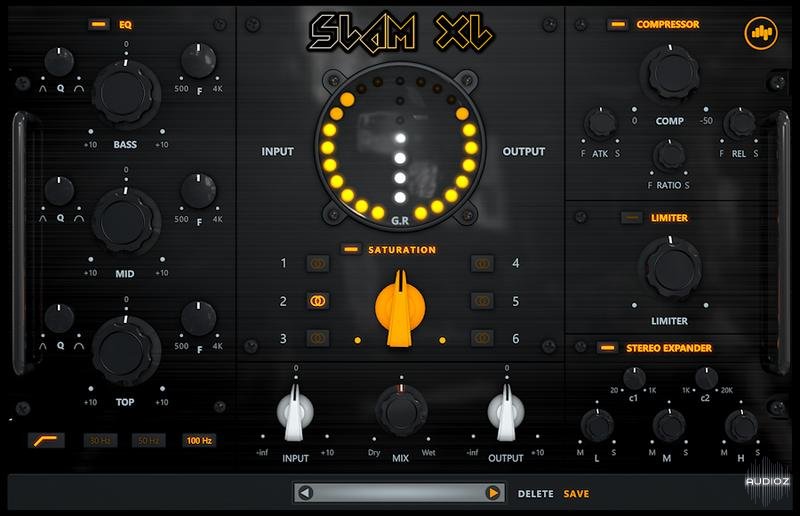This screenshot has width=800, height=516.
Task: Click the LIMITER knob
Action: (x=670, y=268)
